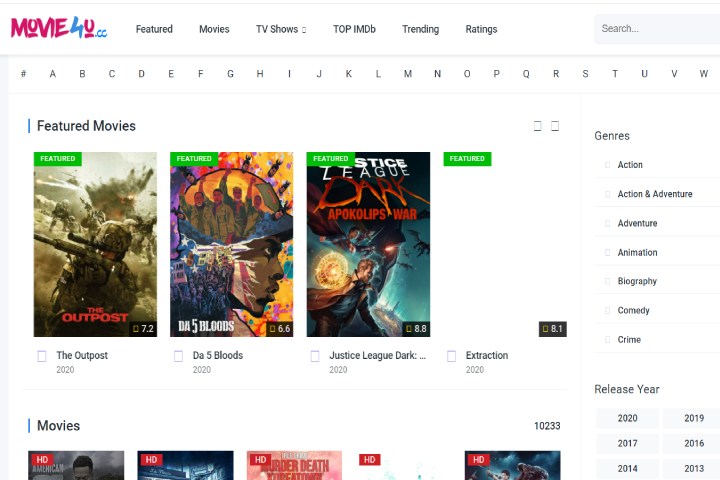
Task: Filter titles starting with letter F
Action: (201, 73)
